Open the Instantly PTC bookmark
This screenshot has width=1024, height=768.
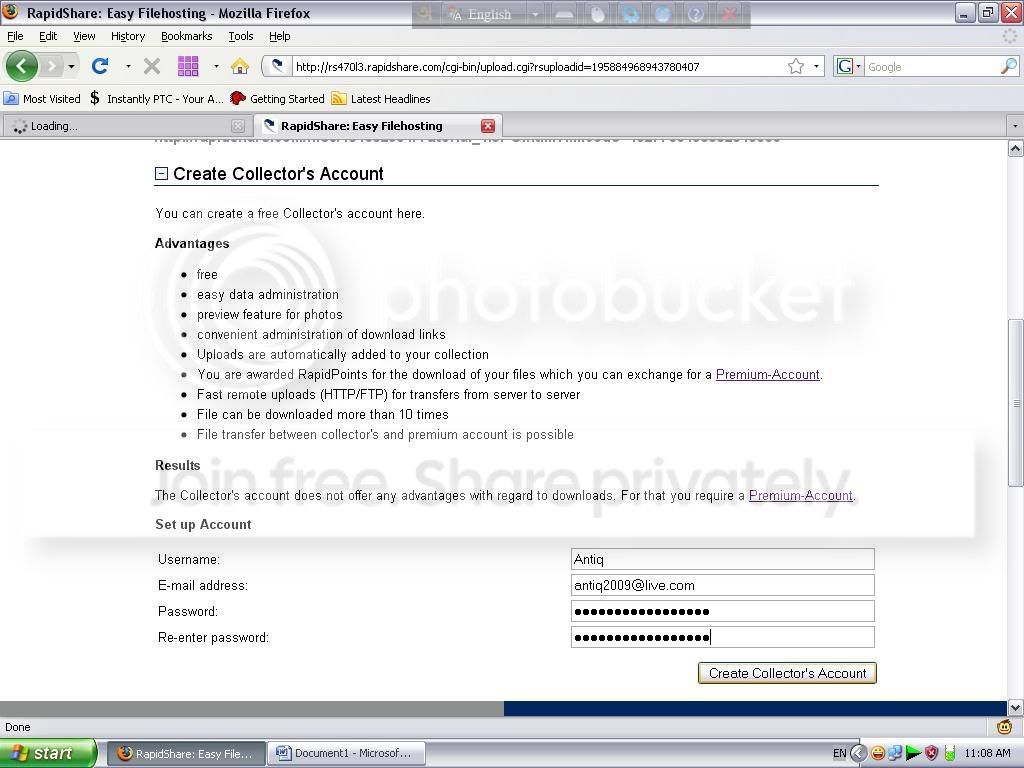(157, 99)
